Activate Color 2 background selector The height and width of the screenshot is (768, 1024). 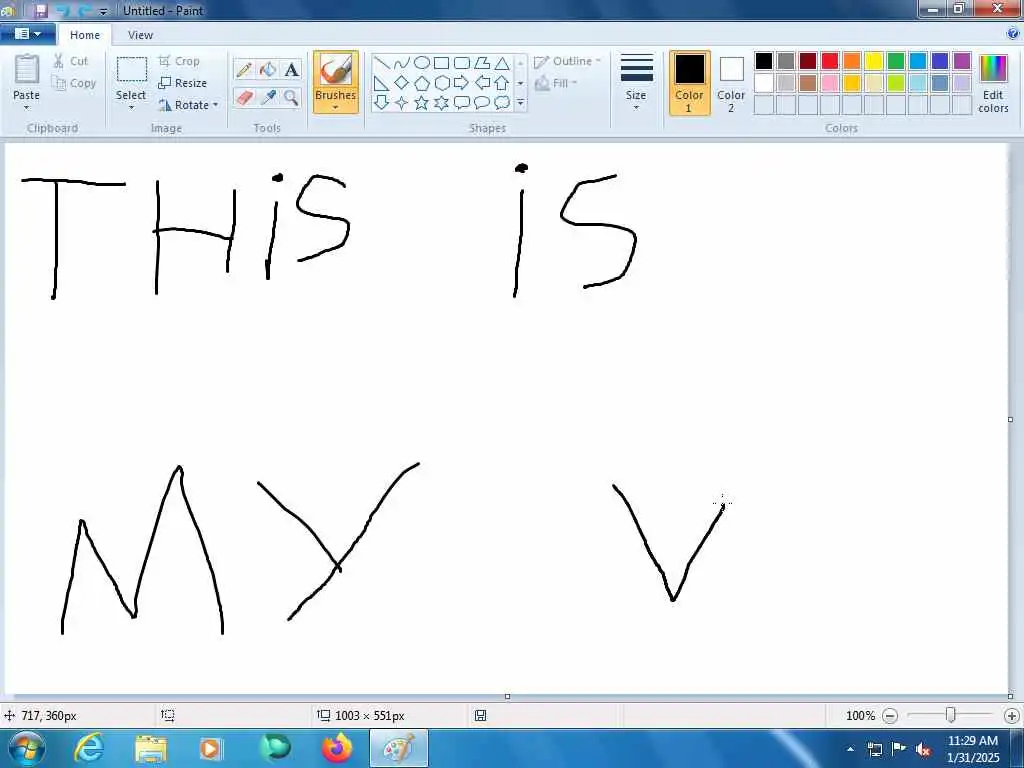pyautogui.click(x=731, y=83)
